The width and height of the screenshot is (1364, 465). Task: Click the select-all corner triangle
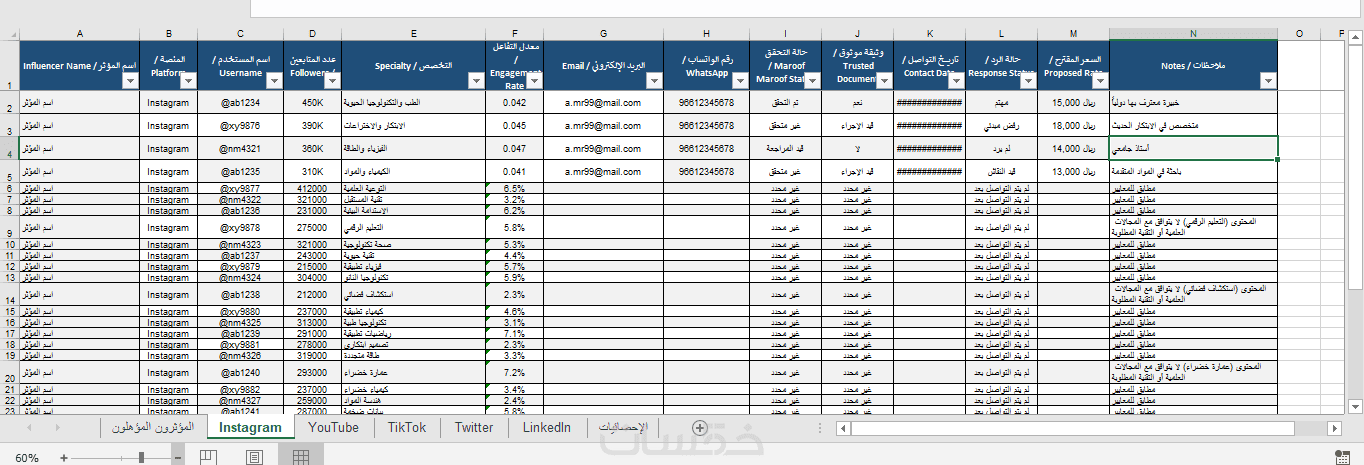(9, 34)
